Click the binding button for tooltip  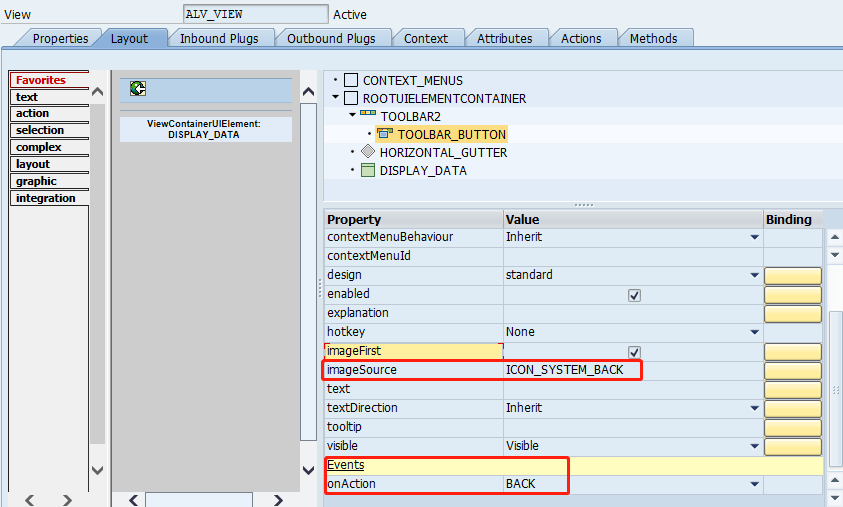[x=793, y=427]
